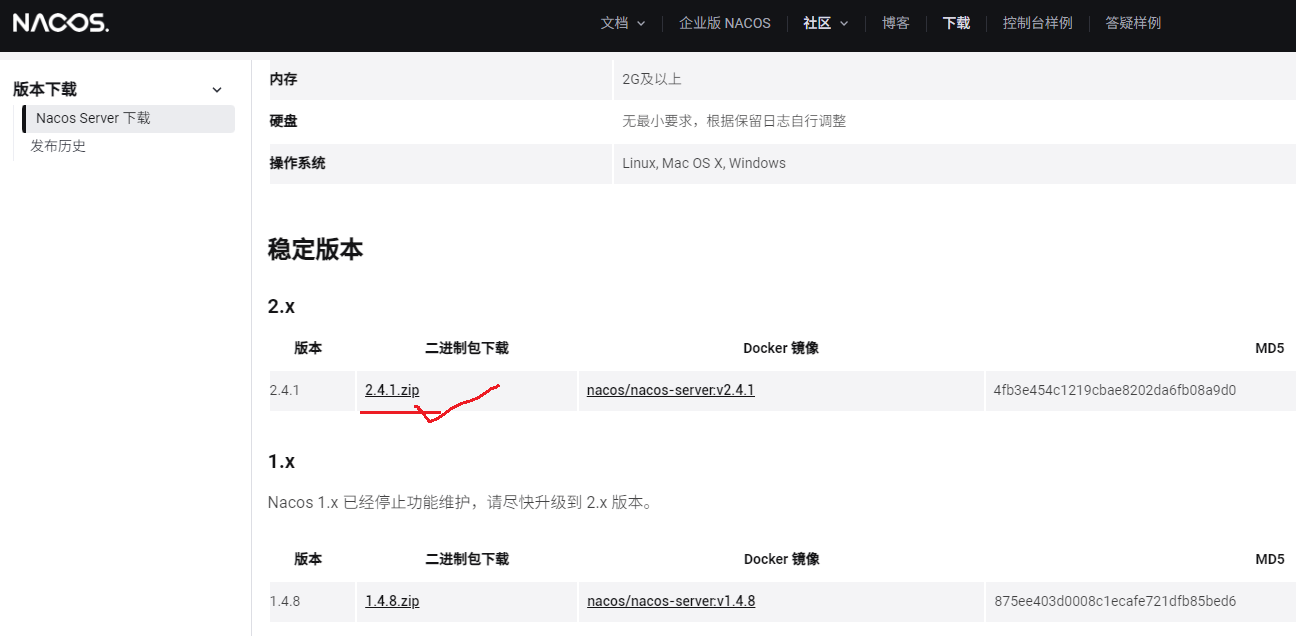Click the MD5 header in the 1.x table

coord(1270,559)
